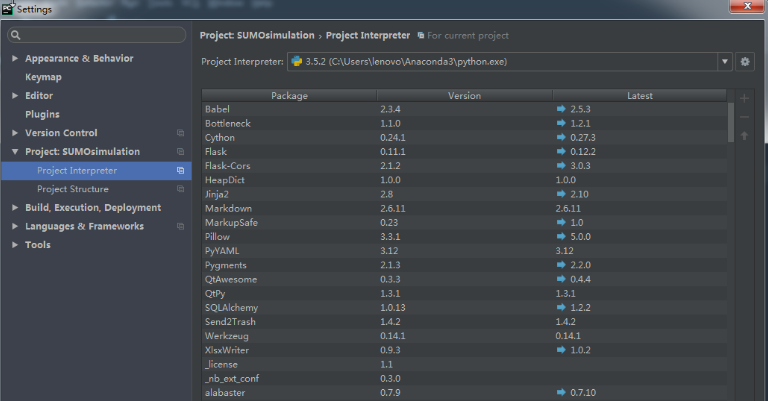
Task: Click project-level icon beside Project: SUMOsimulation
Action: pyautogui.click(x=180, y=151)
